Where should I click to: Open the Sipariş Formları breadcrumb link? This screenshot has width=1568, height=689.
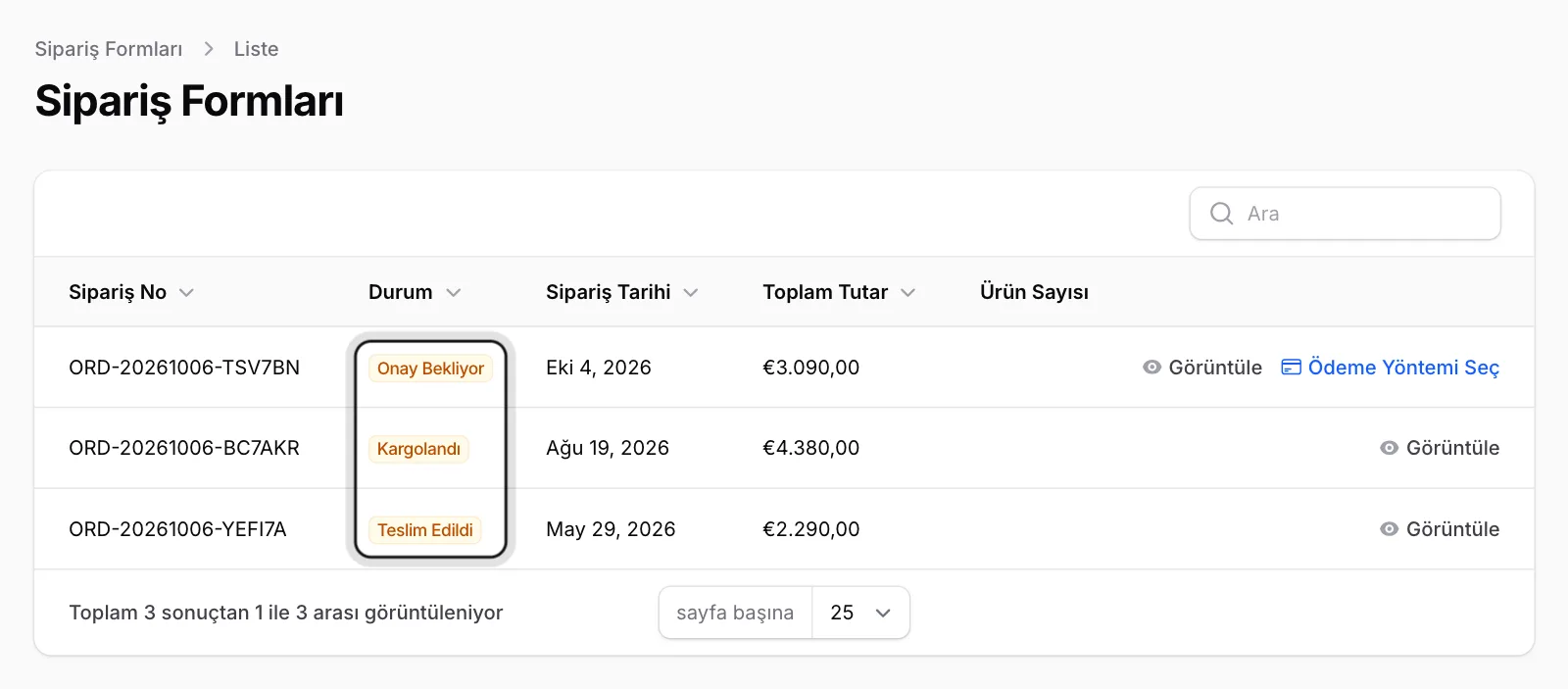pyautogui.click(x=109, y=49)
